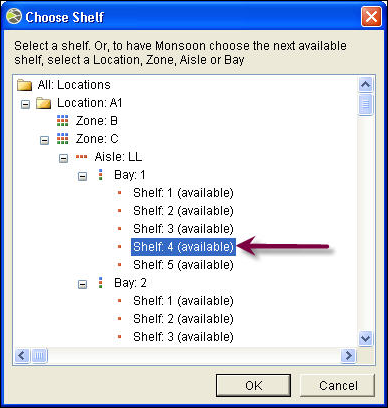Viewport: 388px width, 408px height.
Task: Collapse the Zone: C node
Action: pos(44,140)
